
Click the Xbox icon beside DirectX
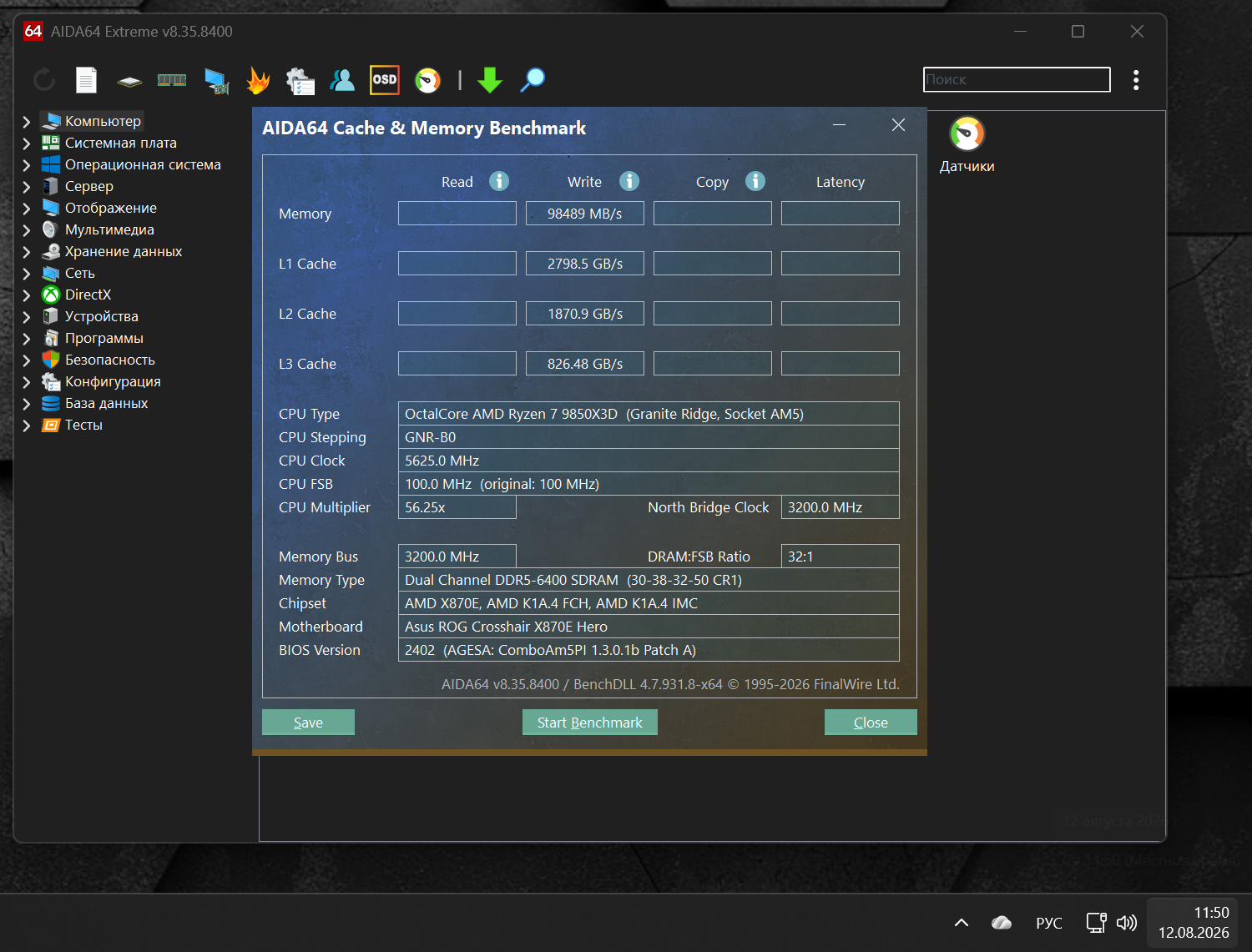click(51, 295)
